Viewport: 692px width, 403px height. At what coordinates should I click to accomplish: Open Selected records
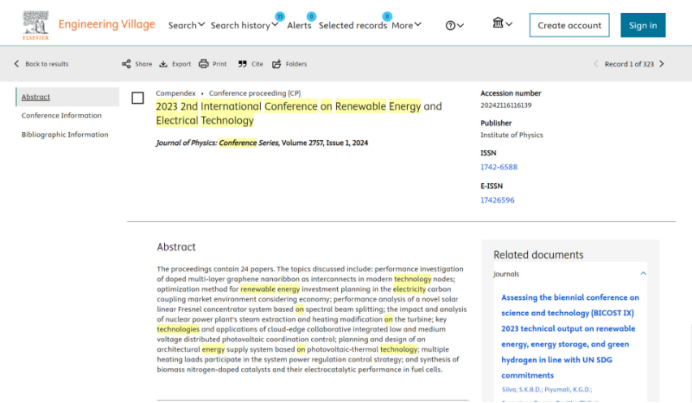(353, 25)
